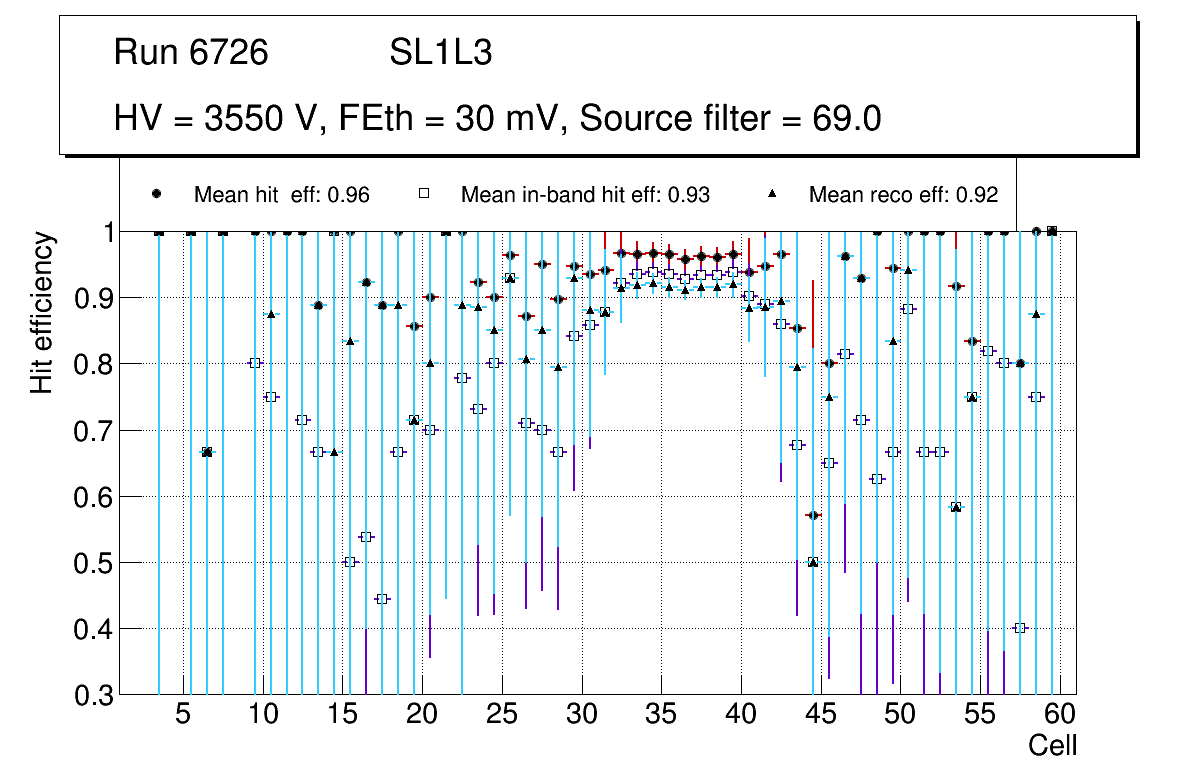This screenshot has width=1196, height=772.
Task: Click the 'SL1L3' label in the title box
Action: click(440, 53)
